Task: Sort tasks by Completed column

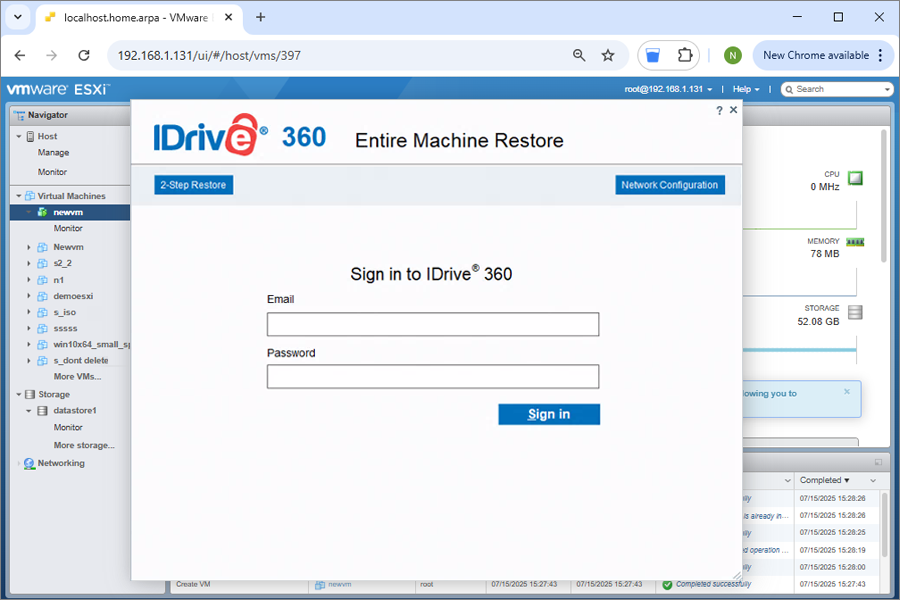Action: [x=823, y=481]
